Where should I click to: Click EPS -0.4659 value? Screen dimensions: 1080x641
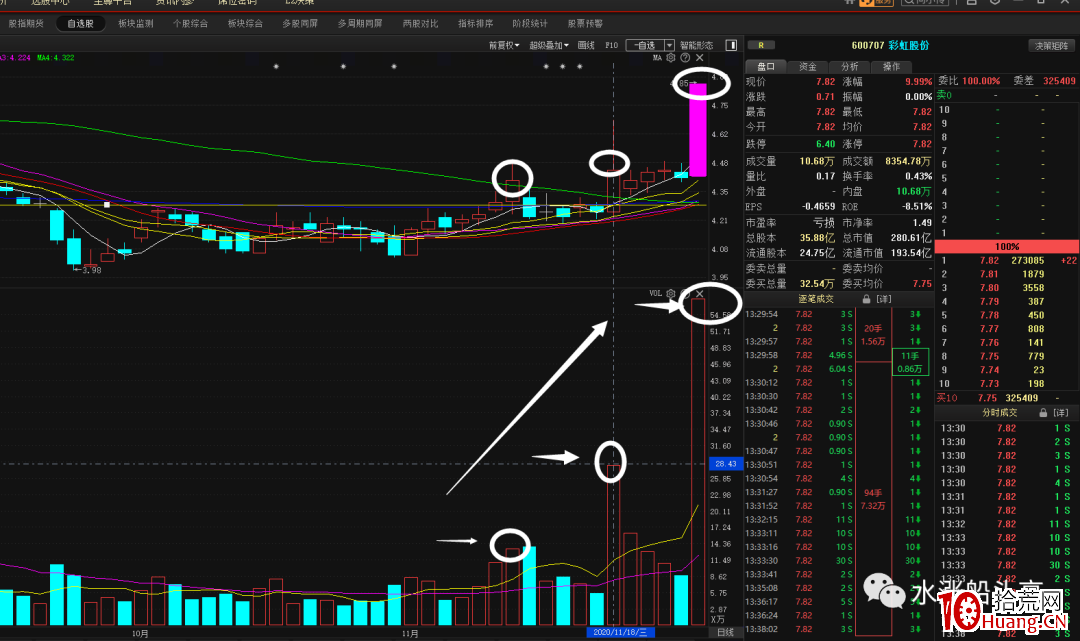tap(818, 207)
